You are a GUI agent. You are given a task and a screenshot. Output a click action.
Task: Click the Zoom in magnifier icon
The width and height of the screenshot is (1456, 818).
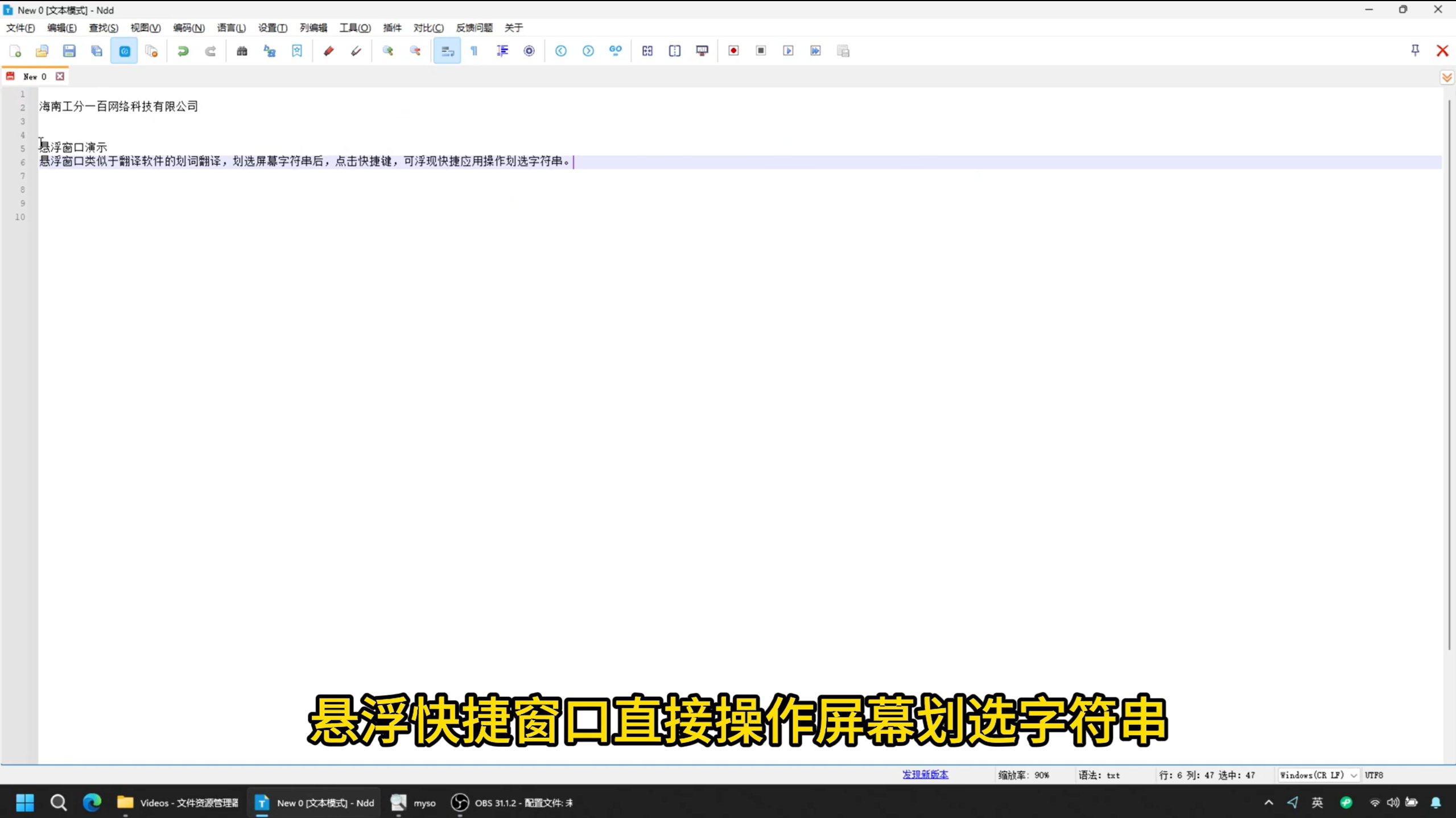[388, 51]
